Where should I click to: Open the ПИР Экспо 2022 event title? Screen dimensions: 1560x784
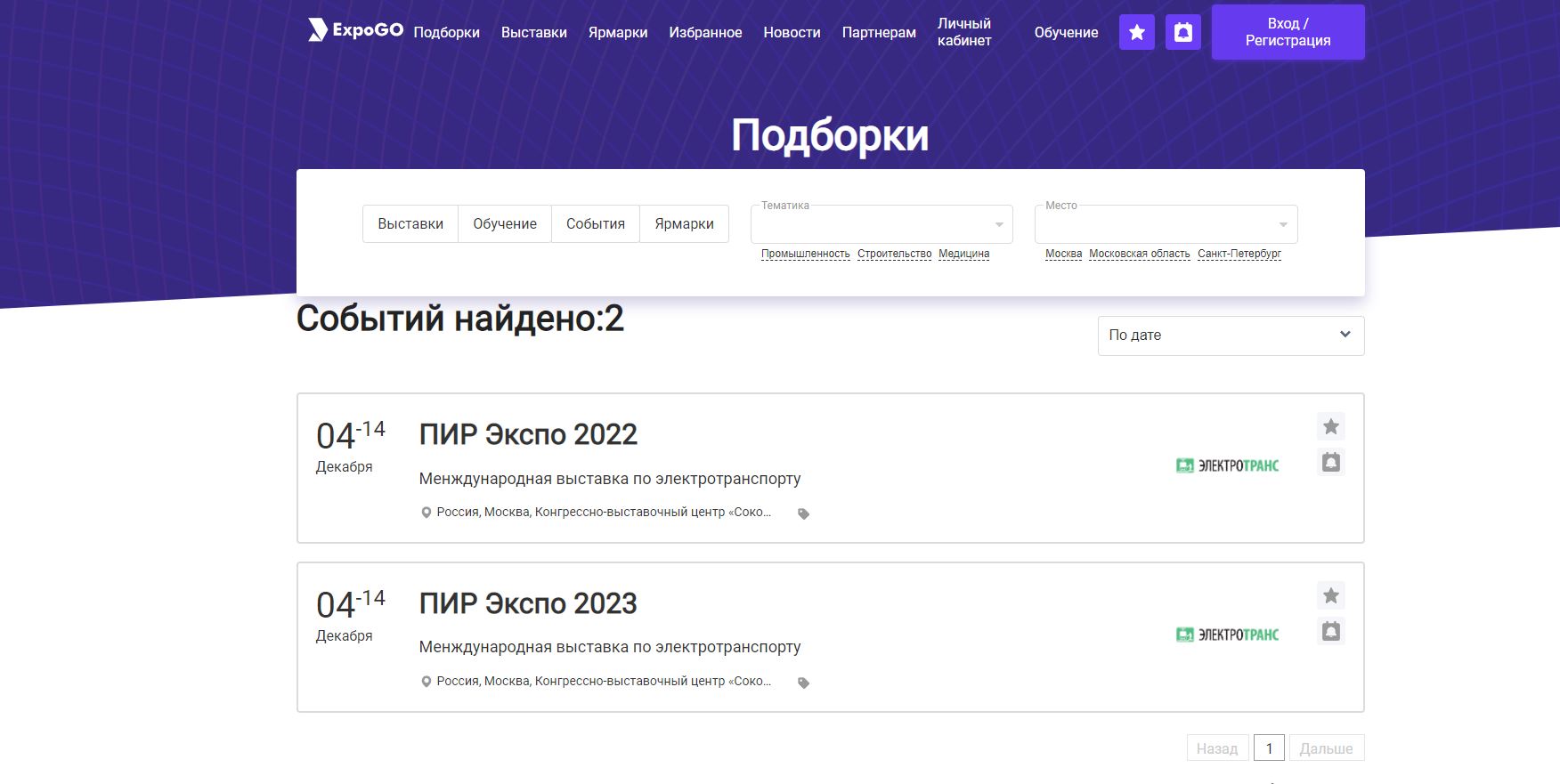(528, 435)
